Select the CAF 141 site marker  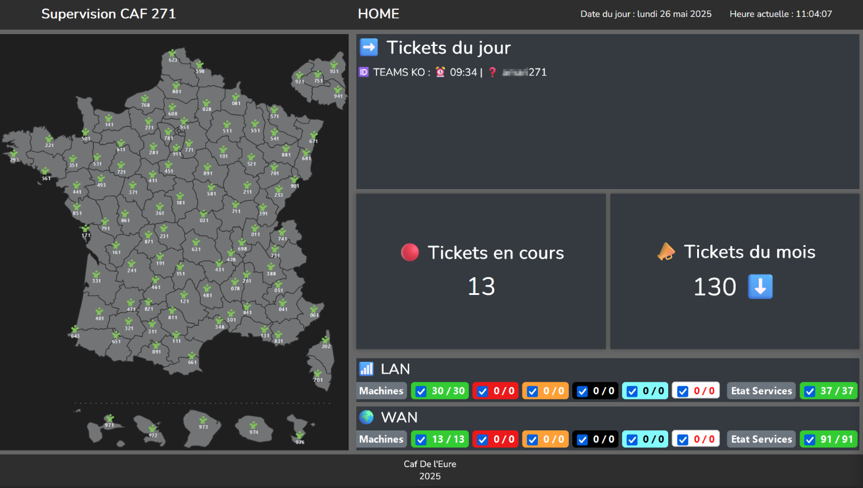click(x=109, y=119)
